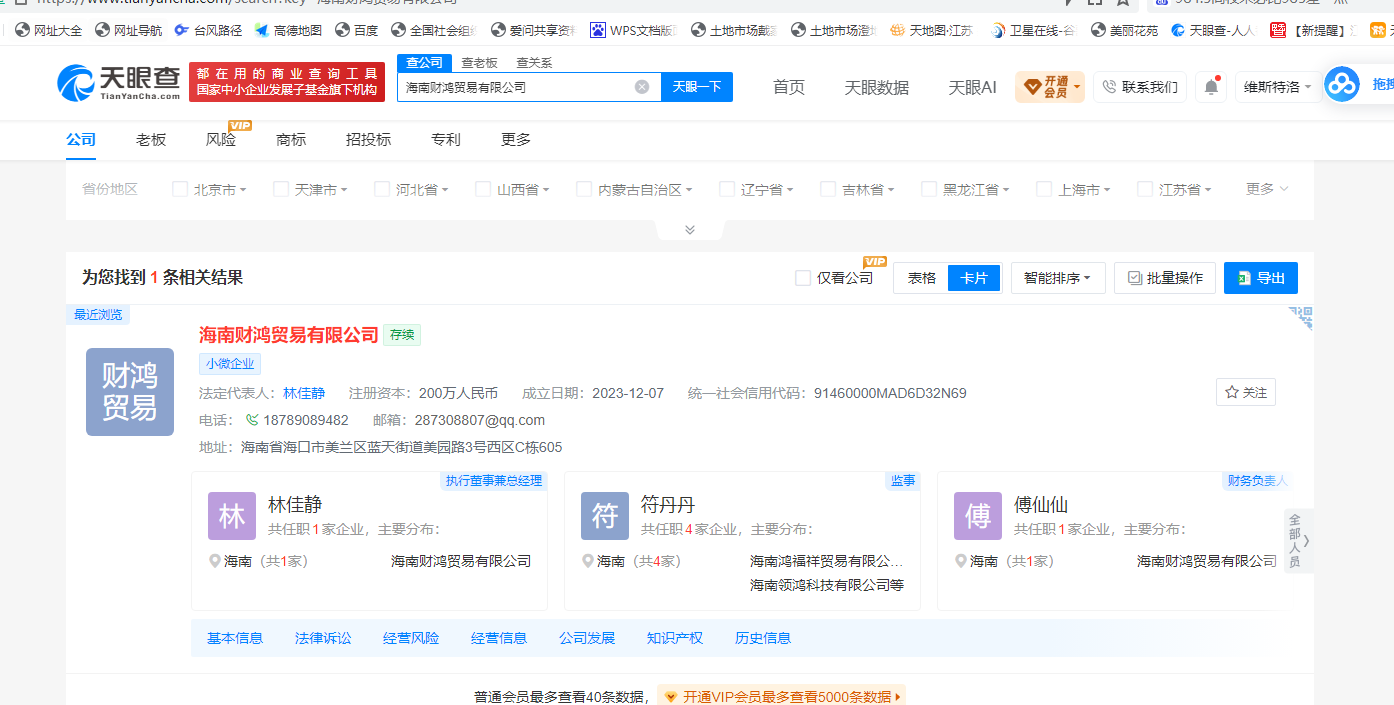Image resolution: width=1394 pixels, height=705 pixels.
Task: Click the 傅 avatar on 傅仙仙 card
Action: 978,516
